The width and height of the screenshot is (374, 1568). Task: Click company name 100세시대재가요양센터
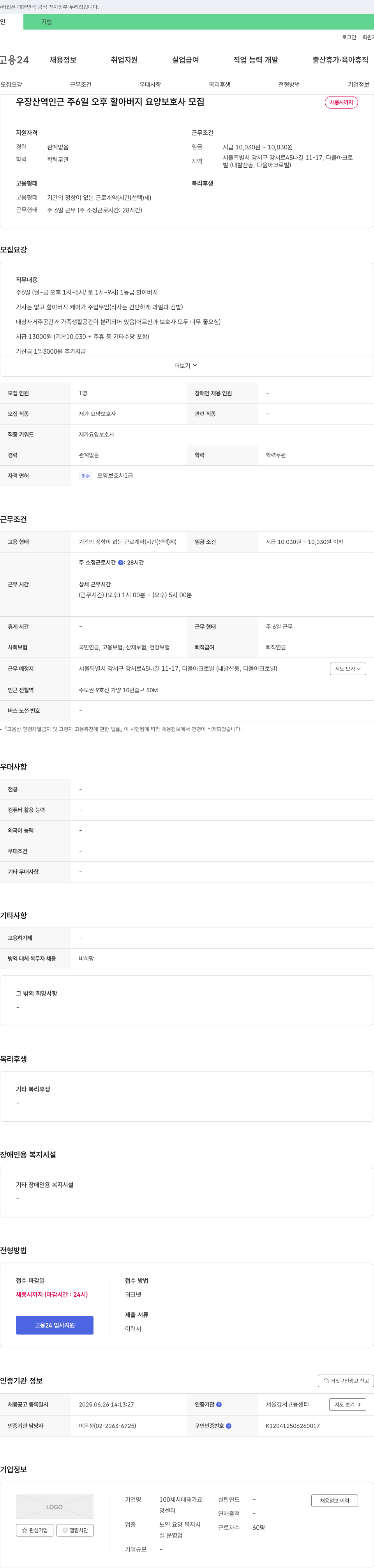point(181,1505)
